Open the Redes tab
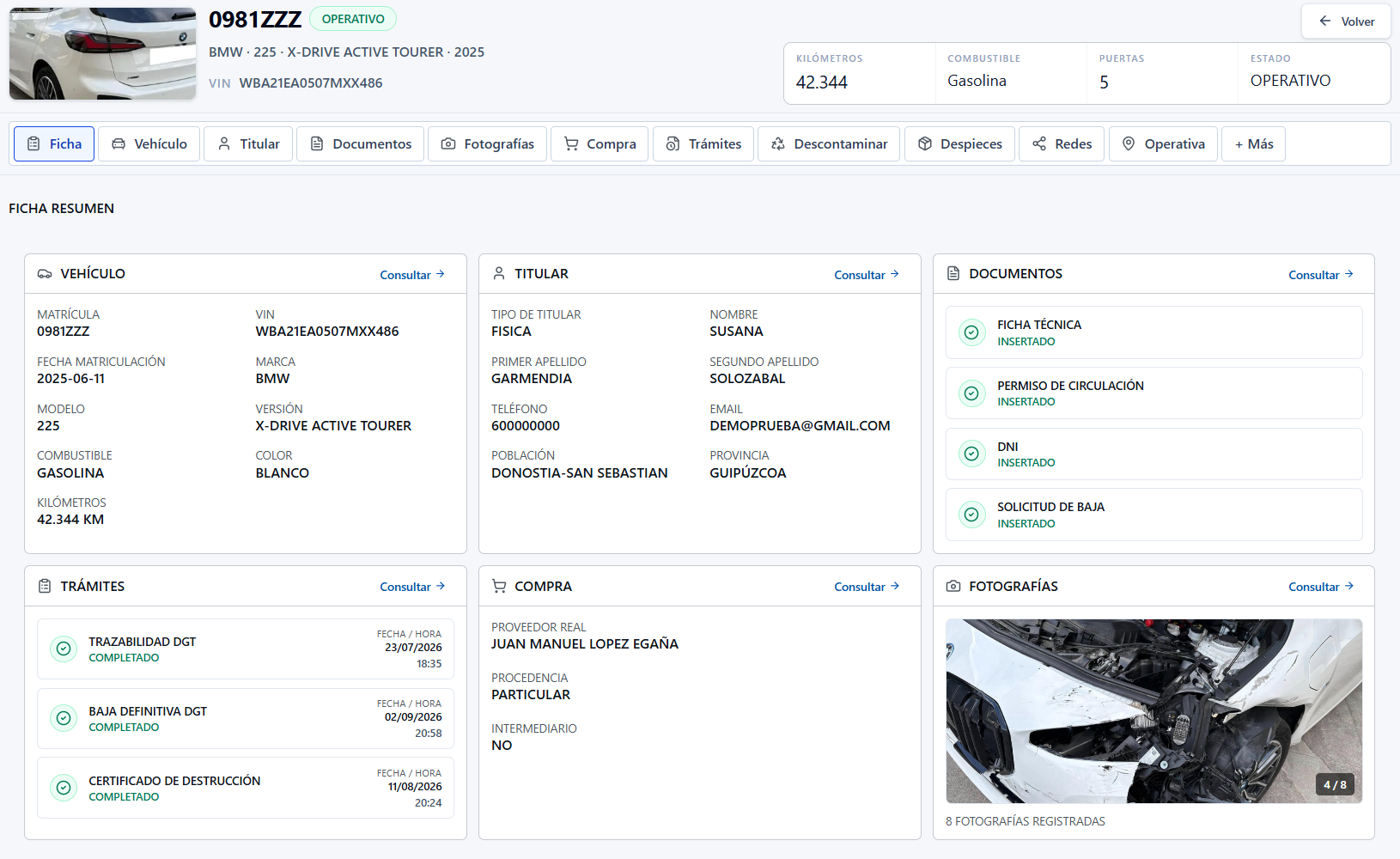Viewport: 1400px width, 859px height. [x=1062, y=144]
